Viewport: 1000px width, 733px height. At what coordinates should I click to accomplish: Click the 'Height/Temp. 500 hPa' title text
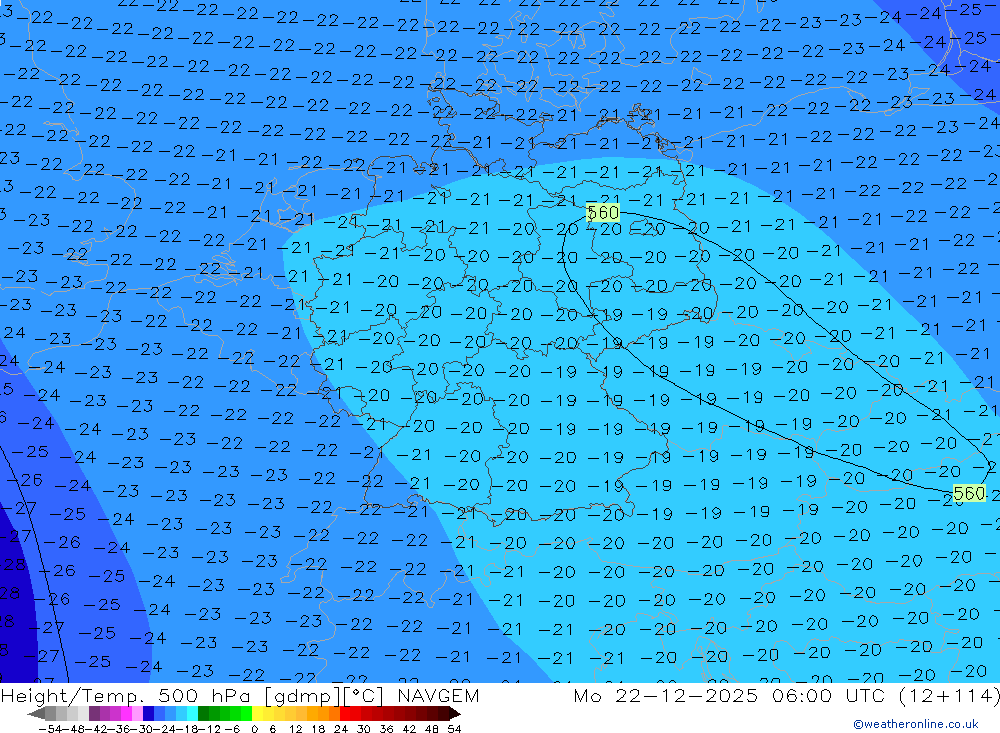point(127,695)
